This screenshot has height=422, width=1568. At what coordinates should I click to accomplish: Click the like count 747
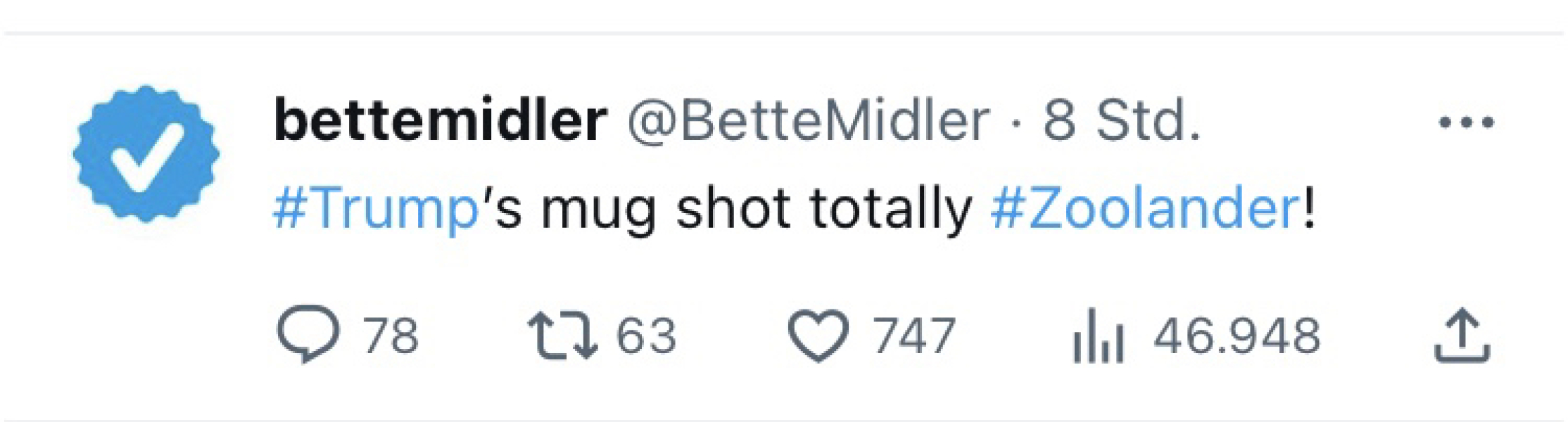(x=913, y=335)
